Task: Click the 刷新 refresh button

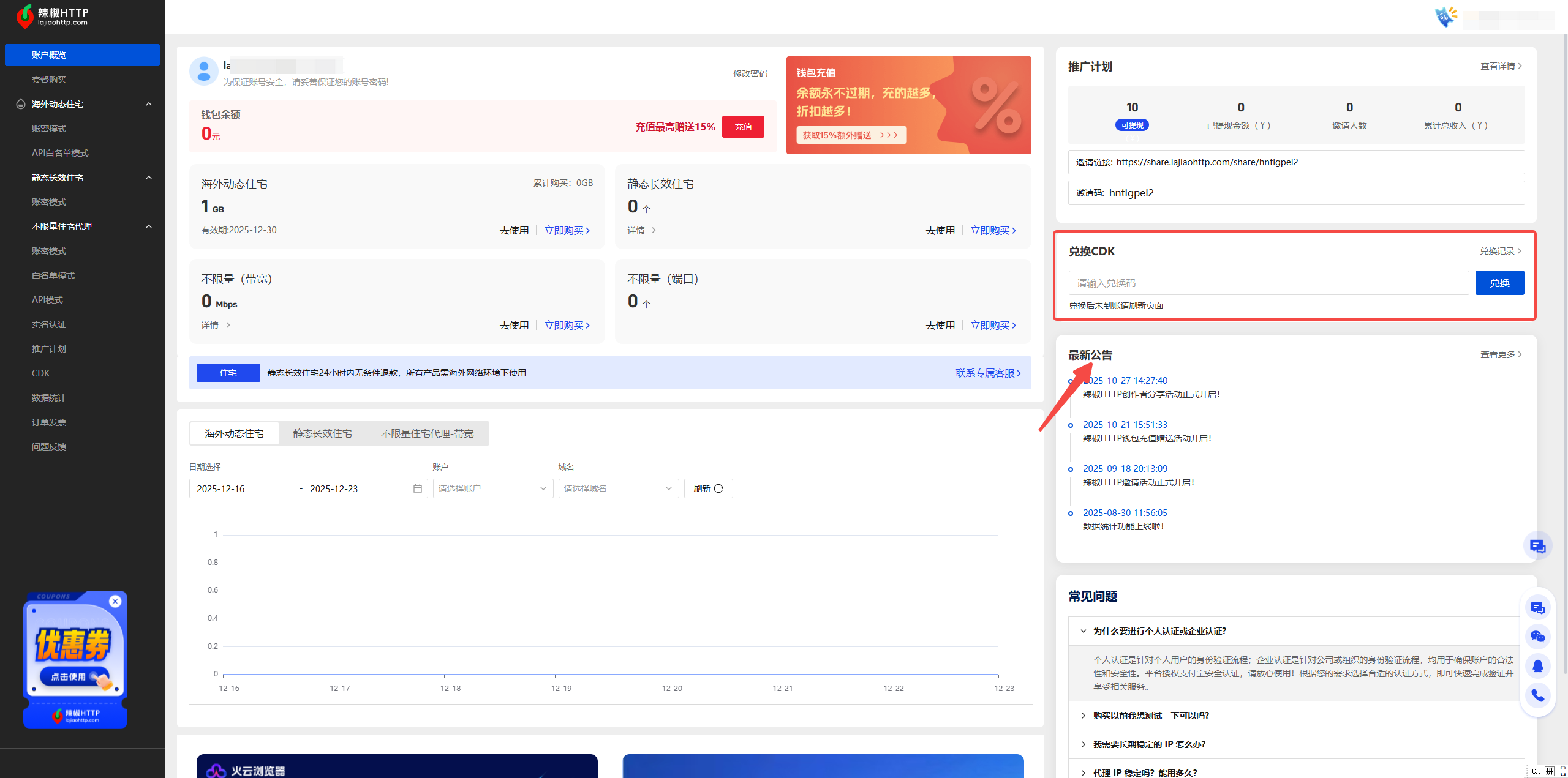Action: 708,488
